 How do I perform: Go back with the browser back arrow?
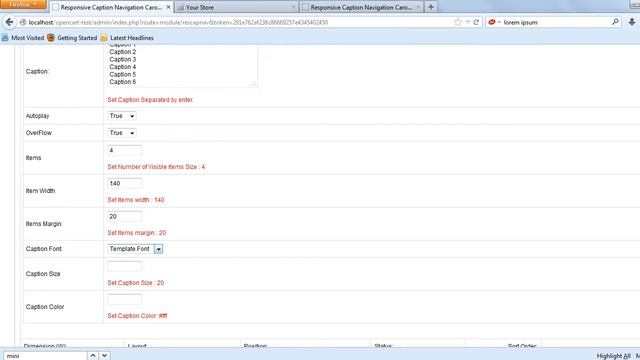click(9, 22)
